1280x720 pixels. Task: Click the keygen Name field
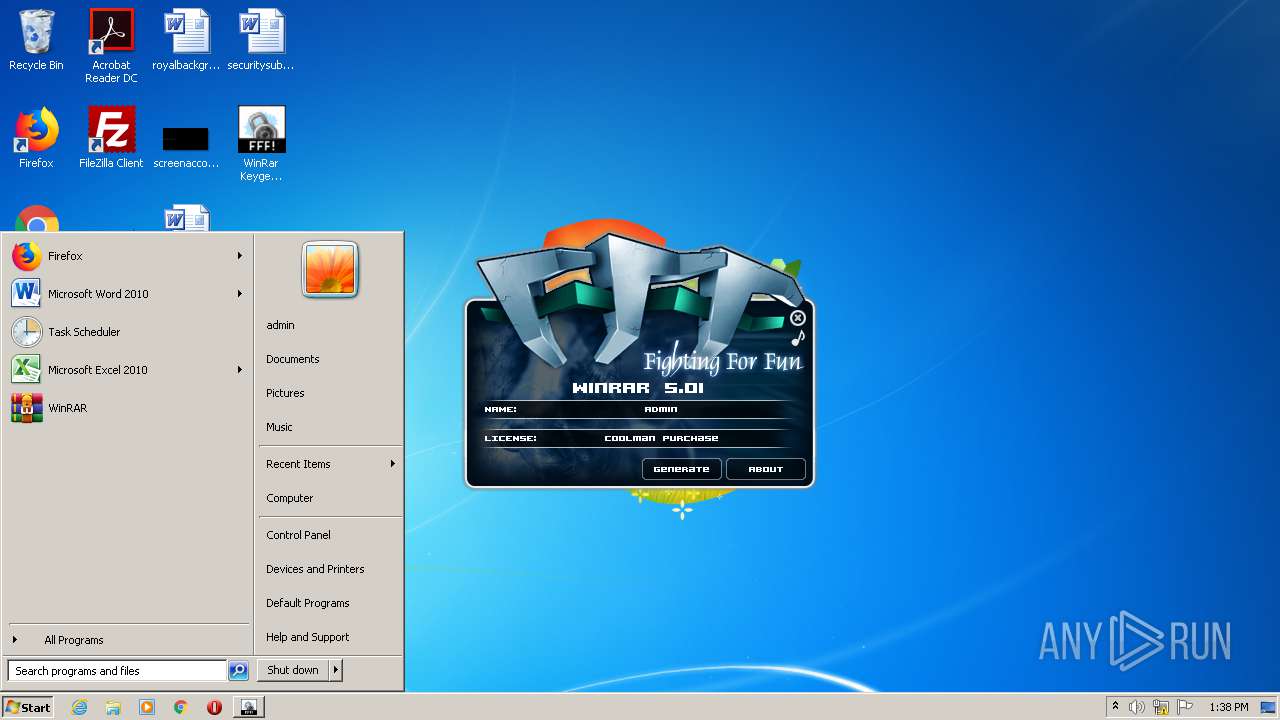point(661,409)
